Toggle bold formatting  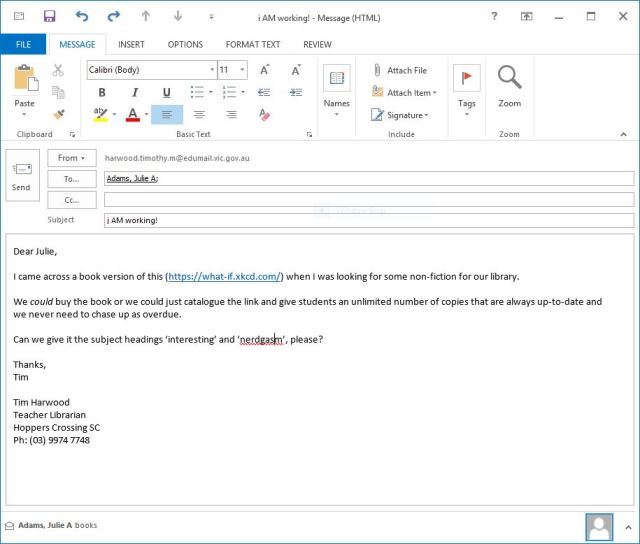pos(101,93)
